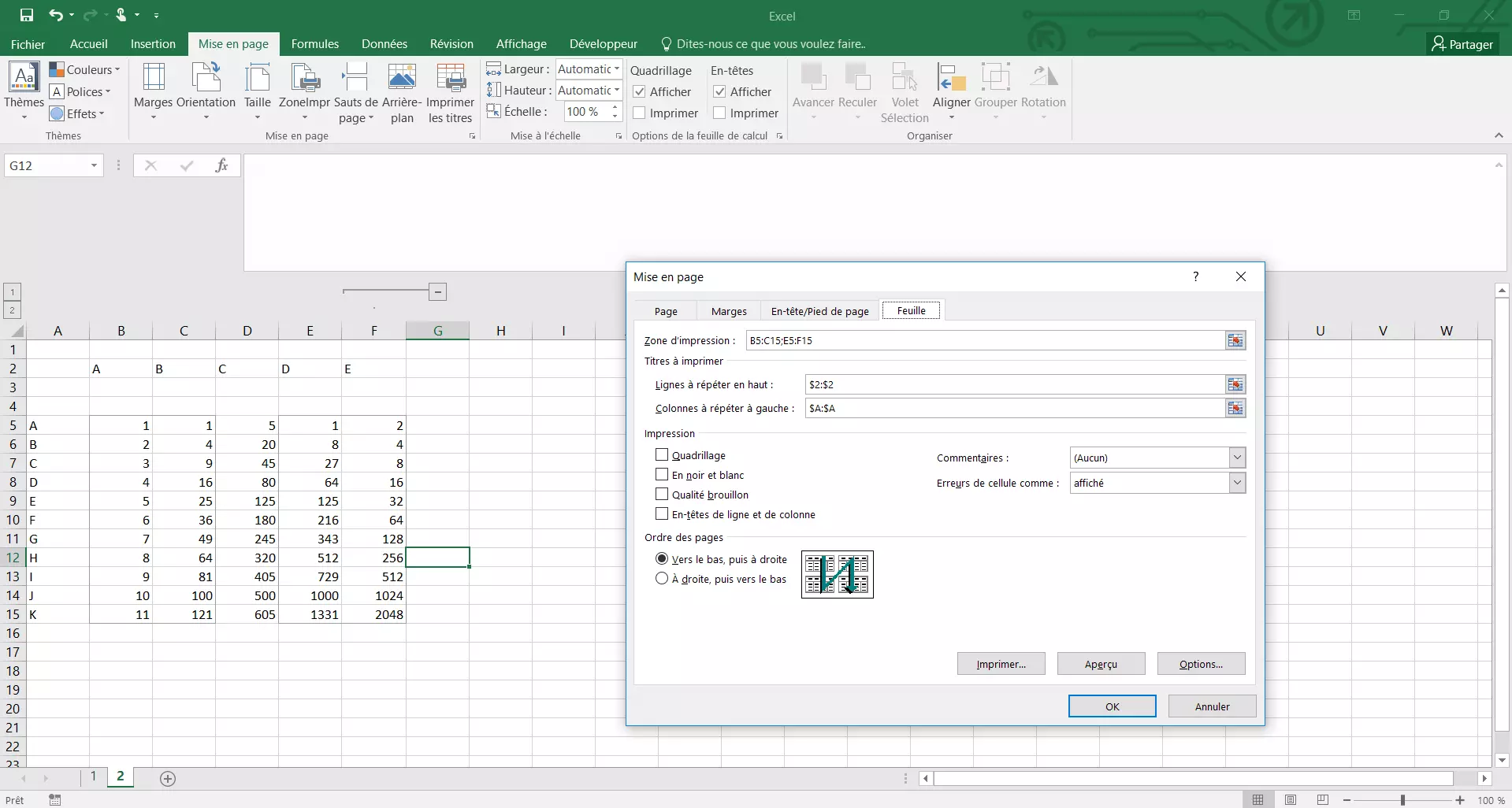Open the Orientation icon
This screenshot has height=808, width=1512.
coord(206,78)
